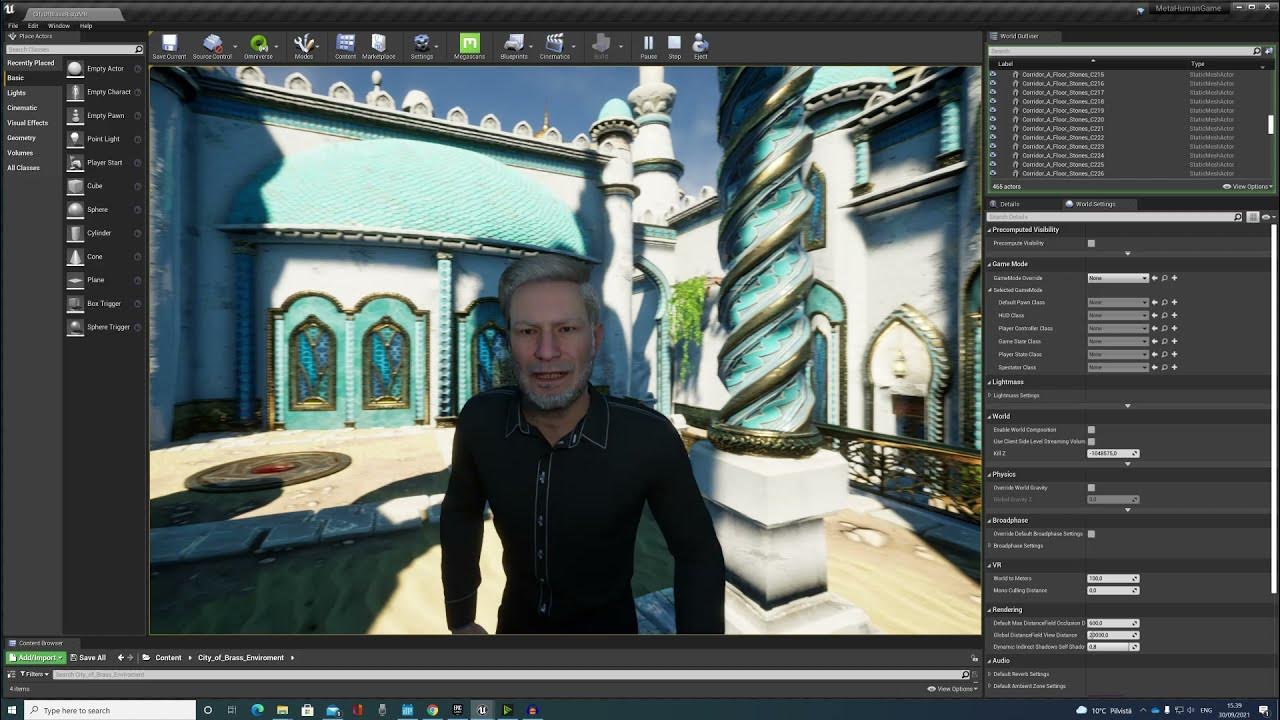Open the Help menu
This screenshot has height=720, width=1280.
85,25
